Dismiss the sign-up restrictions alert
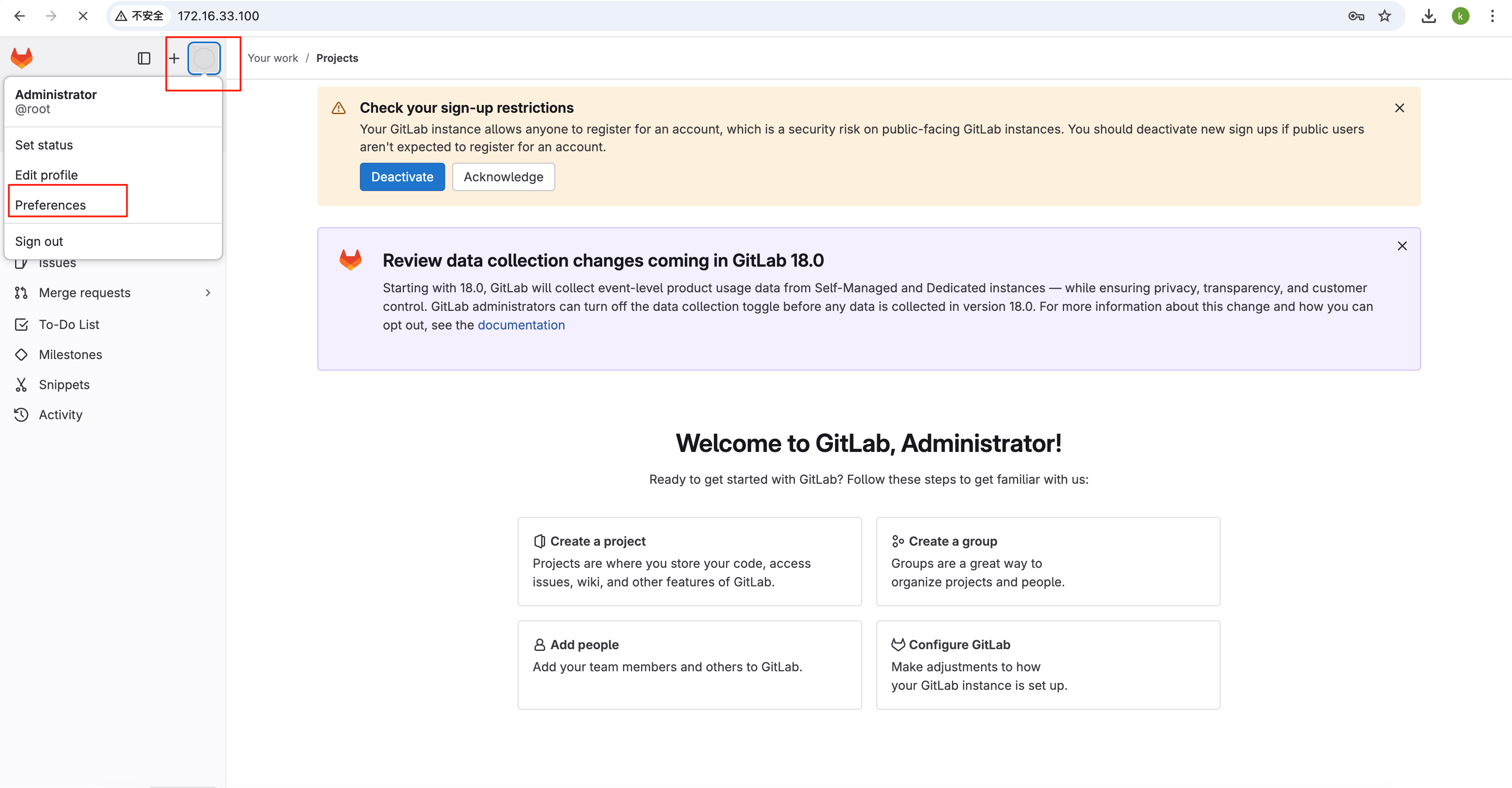This screenshot has width=1512, height=788. coord(1399,108)
